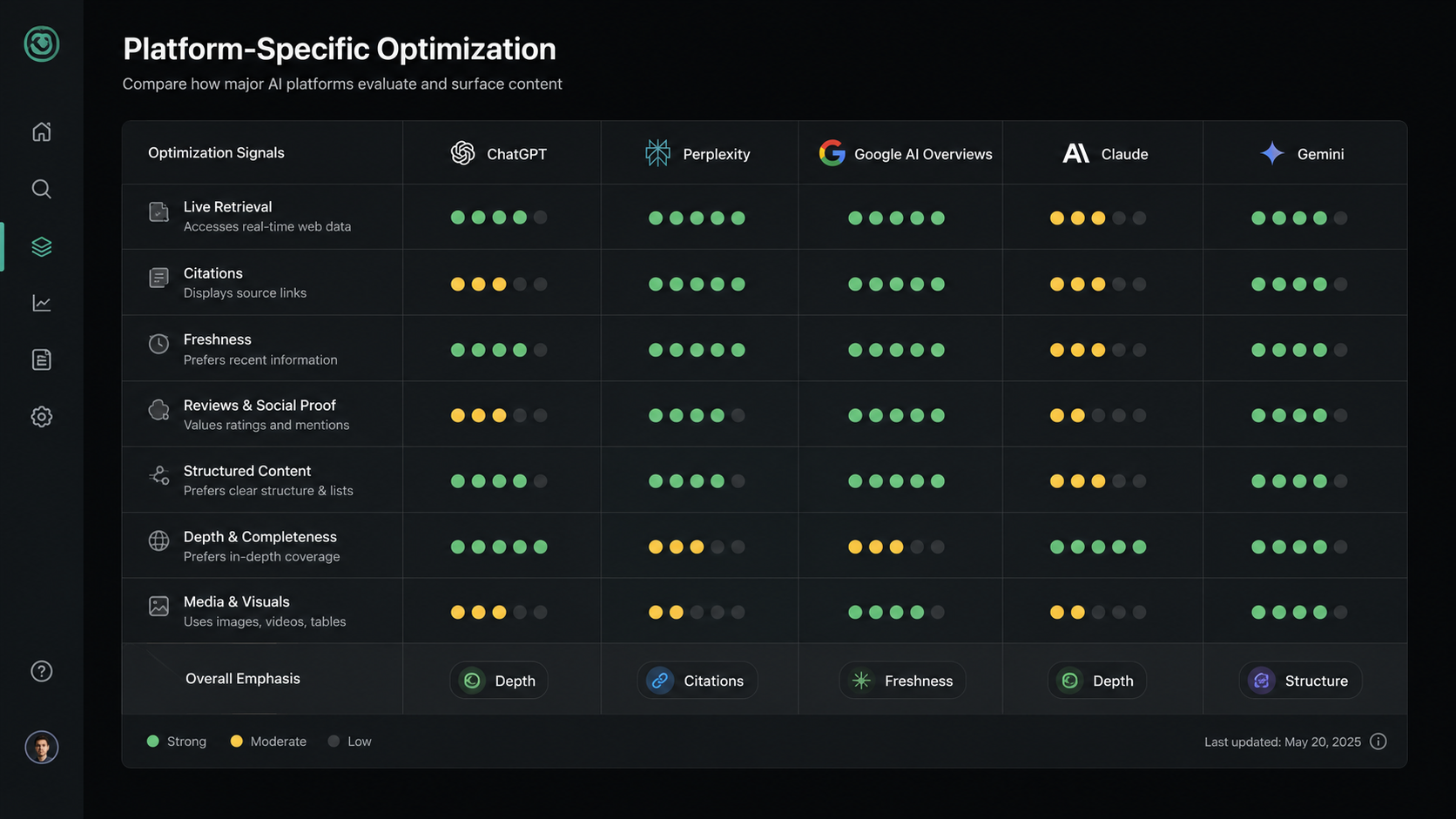This screenshot has height=819, width=1456.
Task: Open Settings gear in sidebar
Action: [42, 417]
